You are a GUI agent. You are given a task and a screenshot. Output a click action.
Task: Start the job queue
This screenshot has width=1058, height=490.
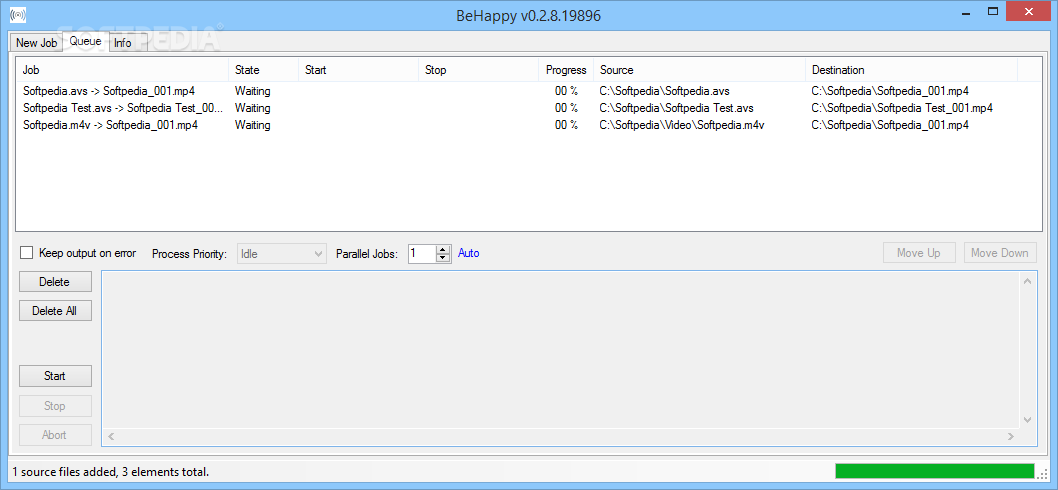click(x=55, y=375)
